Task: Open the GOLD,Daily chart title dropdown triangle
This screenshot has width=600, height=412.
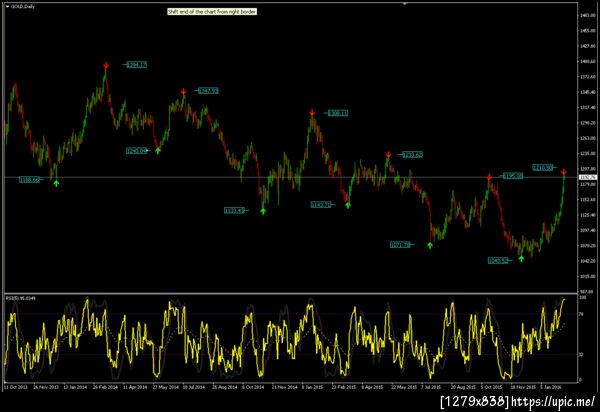Action: coord(7,7)
